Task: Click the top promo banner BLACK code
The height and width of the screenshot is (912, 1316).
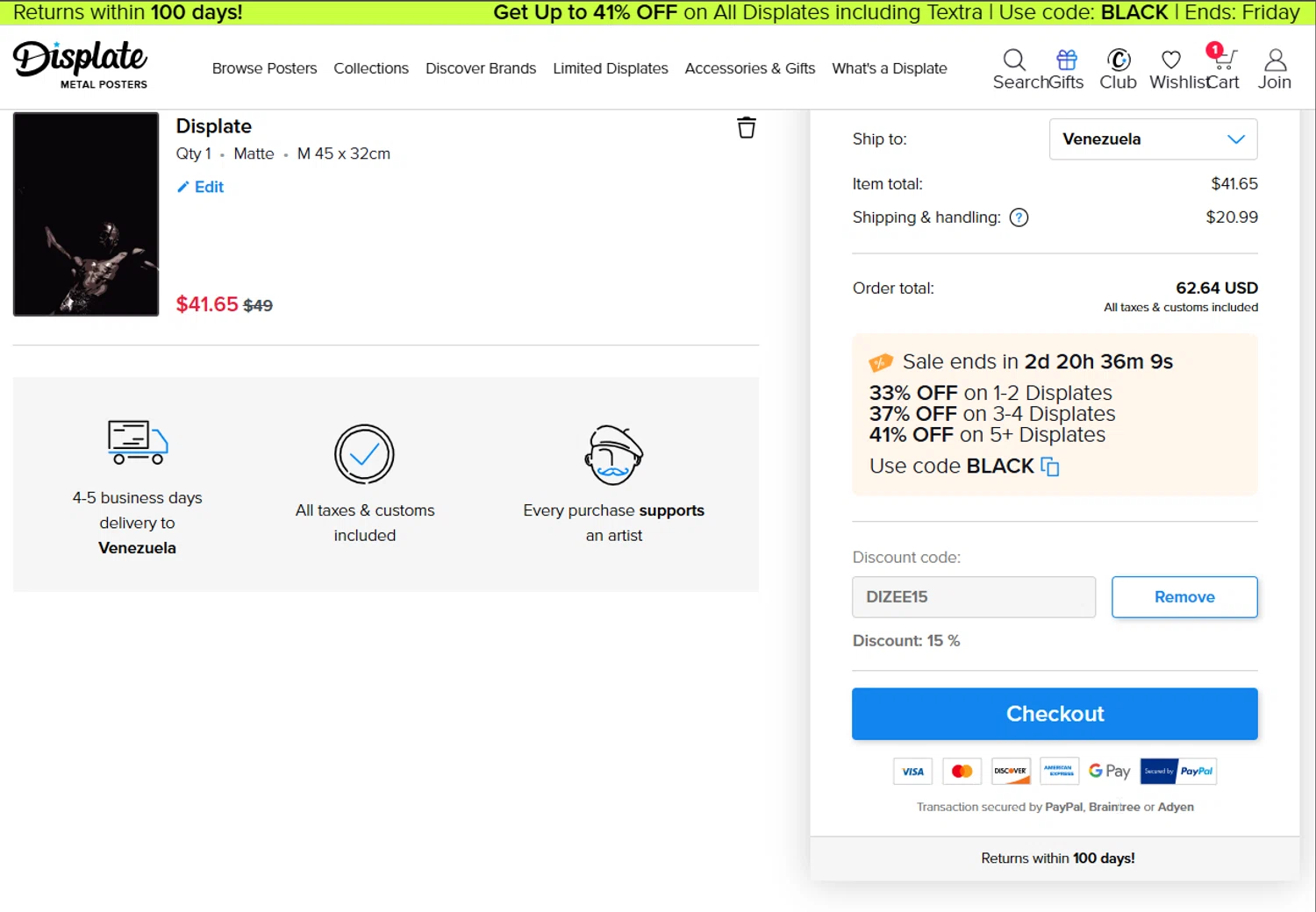Action: tap(1134, 12)
